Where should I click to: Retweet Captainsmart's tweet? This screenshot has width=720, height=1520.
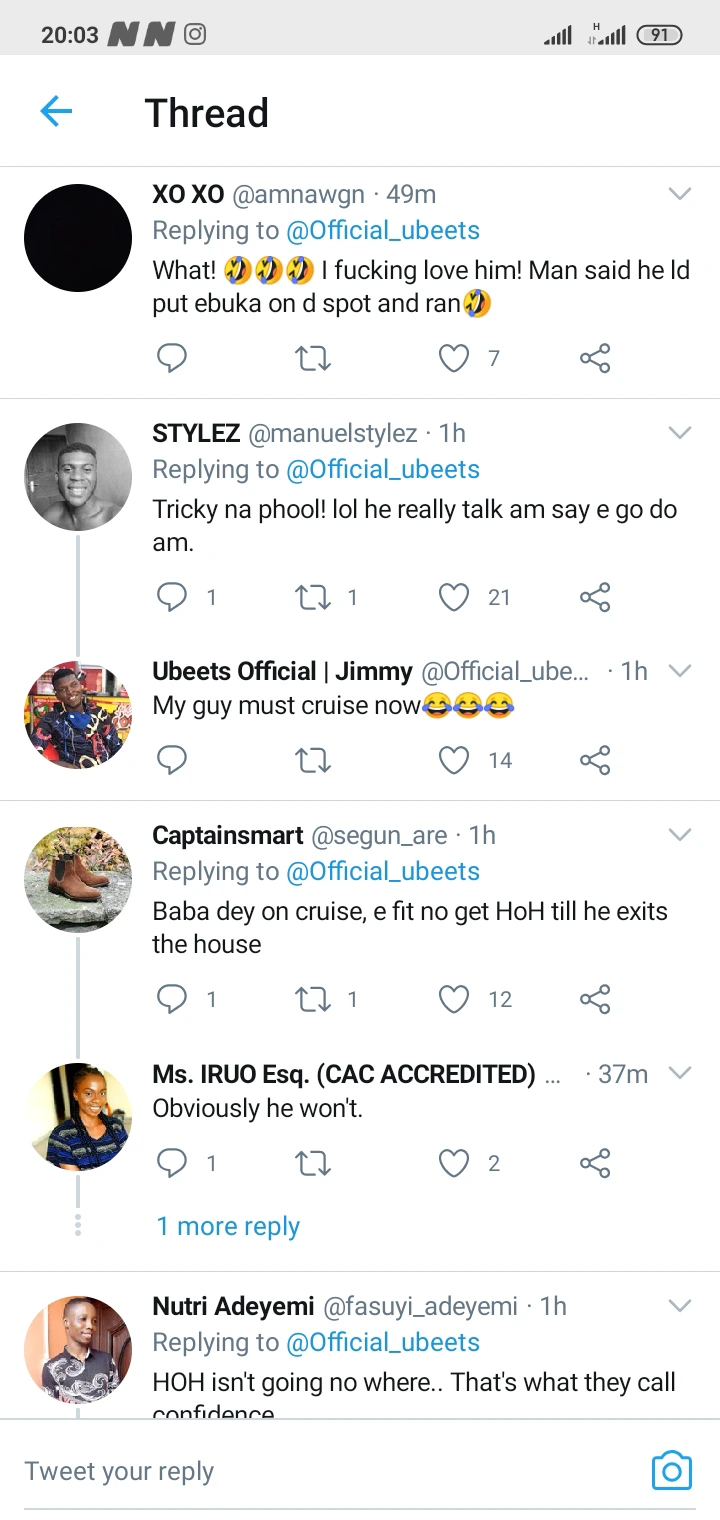coord(313,999)
